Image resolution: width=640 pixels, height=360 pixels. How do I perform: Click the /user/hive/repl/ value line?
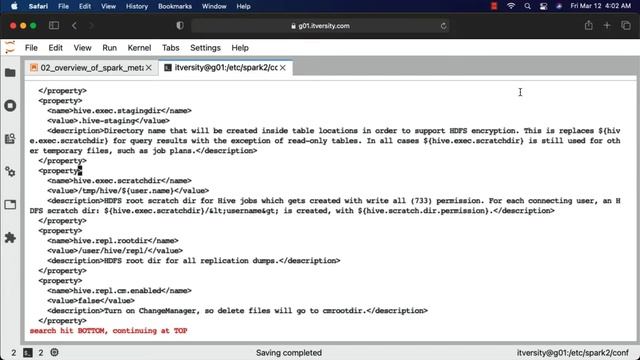tap(115, 251)
